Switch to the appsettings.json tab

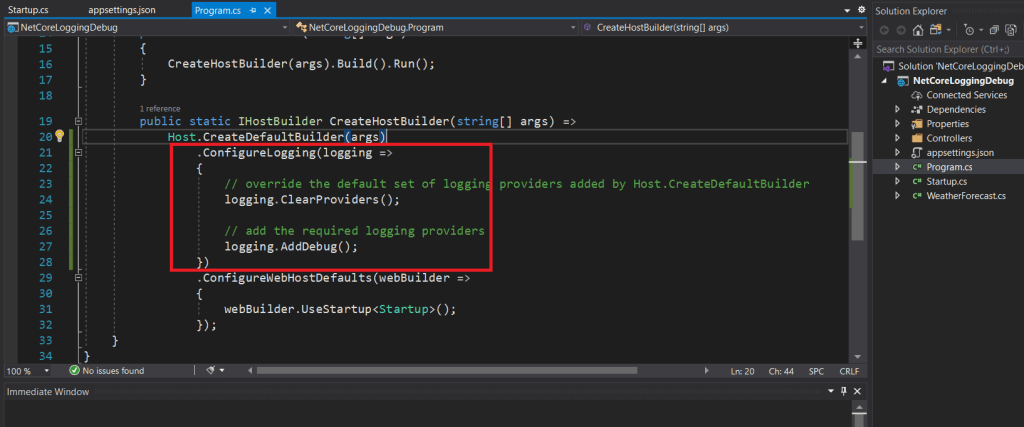(x=123, y=9)
